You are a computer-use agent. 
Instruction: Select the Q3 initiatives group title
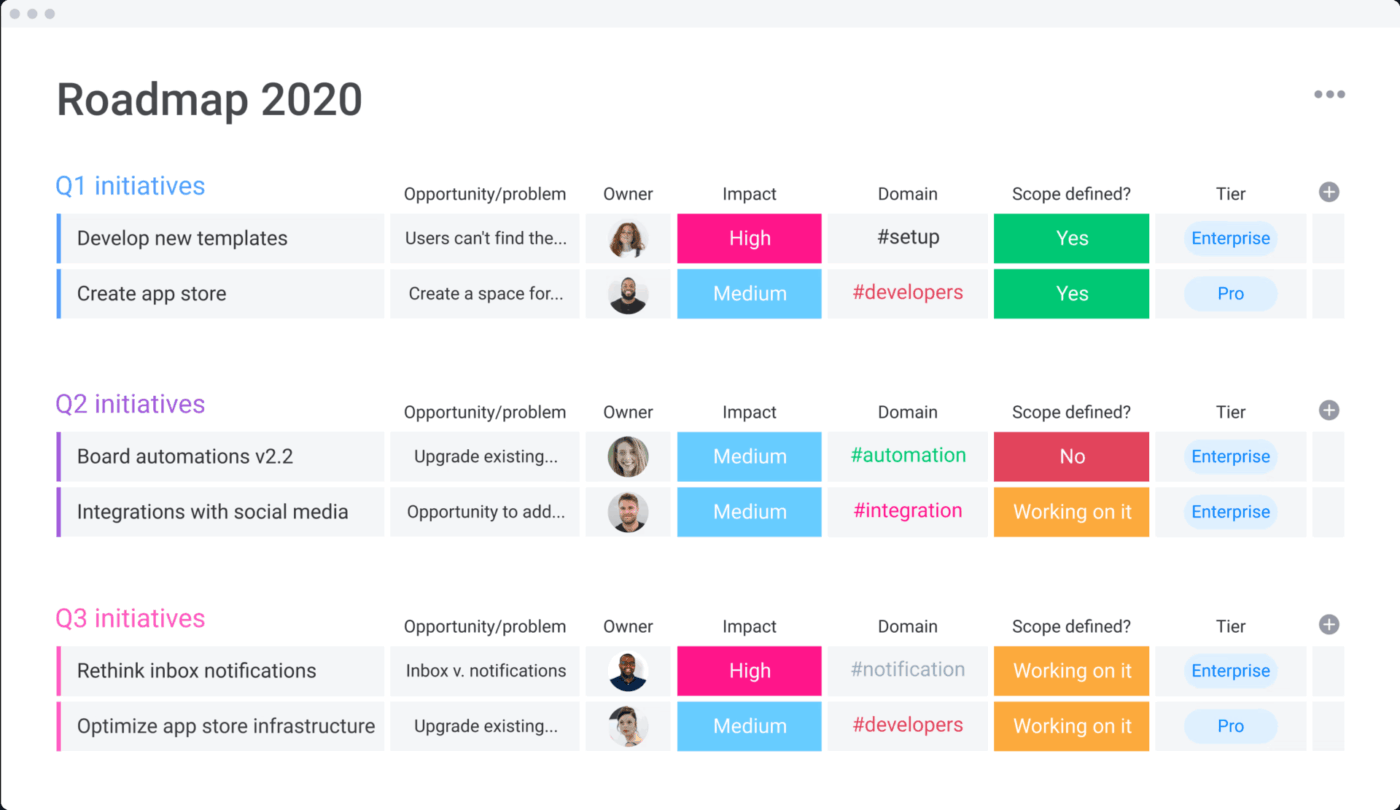point(130,618)
